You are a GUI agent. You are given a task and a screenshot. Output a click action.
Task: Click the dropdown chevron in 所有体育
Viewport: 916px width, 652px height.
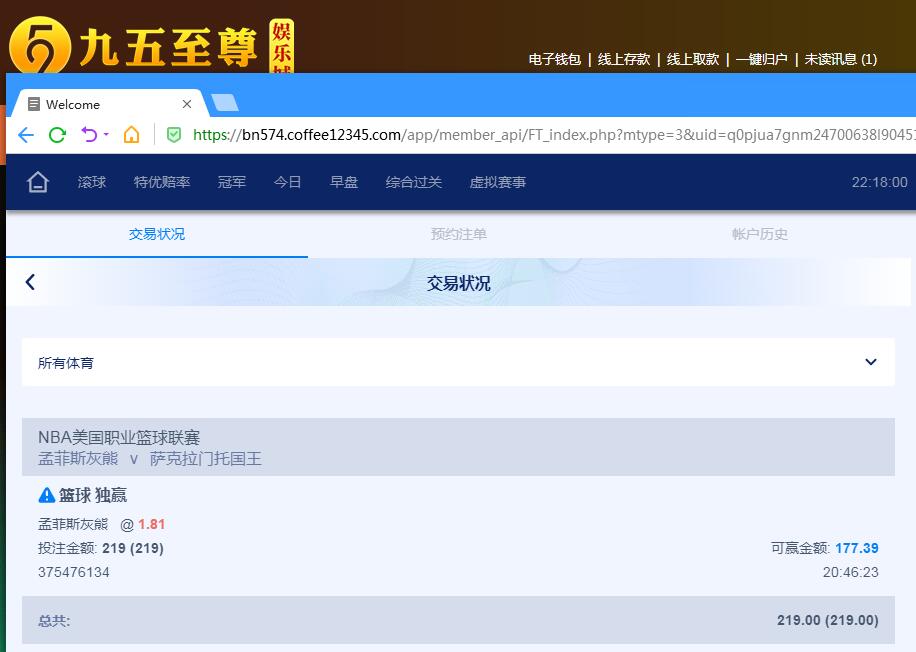870,362
